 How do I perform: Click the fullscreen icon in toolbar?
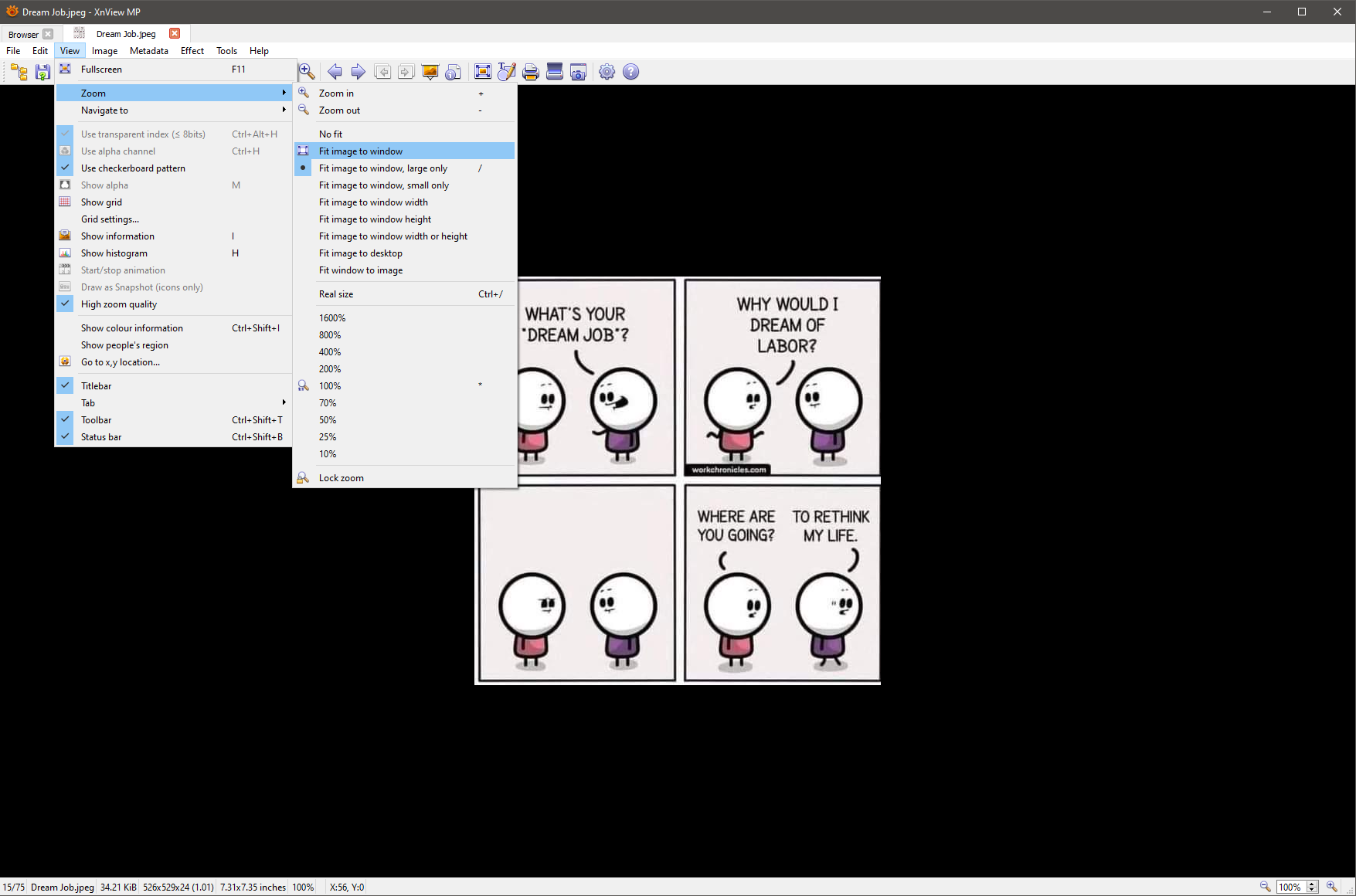click(483, 72)
